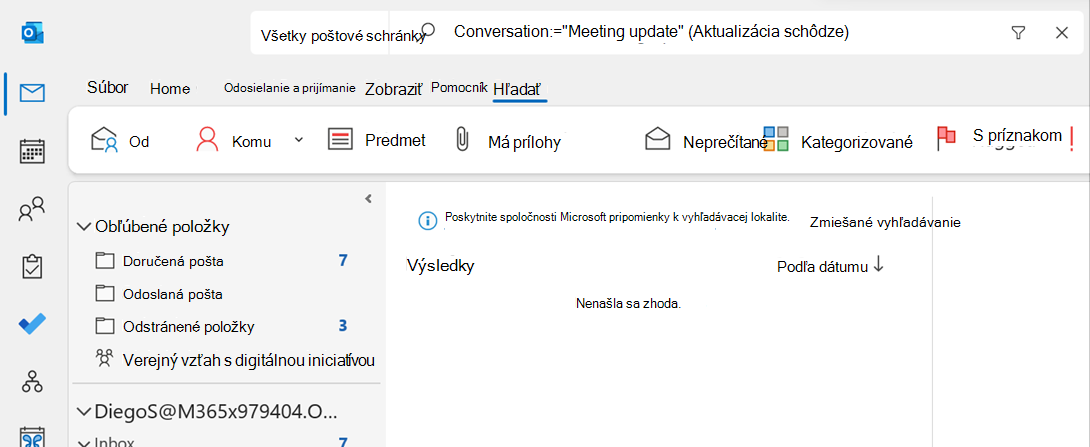Filter results by Neprečítané unread

point(704,141)
